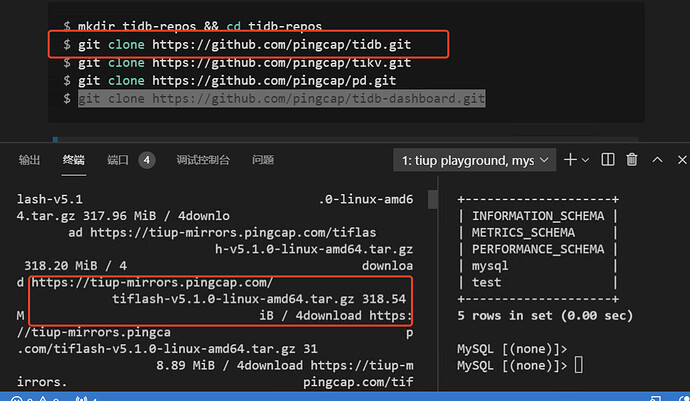Viewport: 690px width, 401px height.
Task: Click 'https://tiup-mirrors.pingcap.com/' in the terminal
Action: [152, 283]
